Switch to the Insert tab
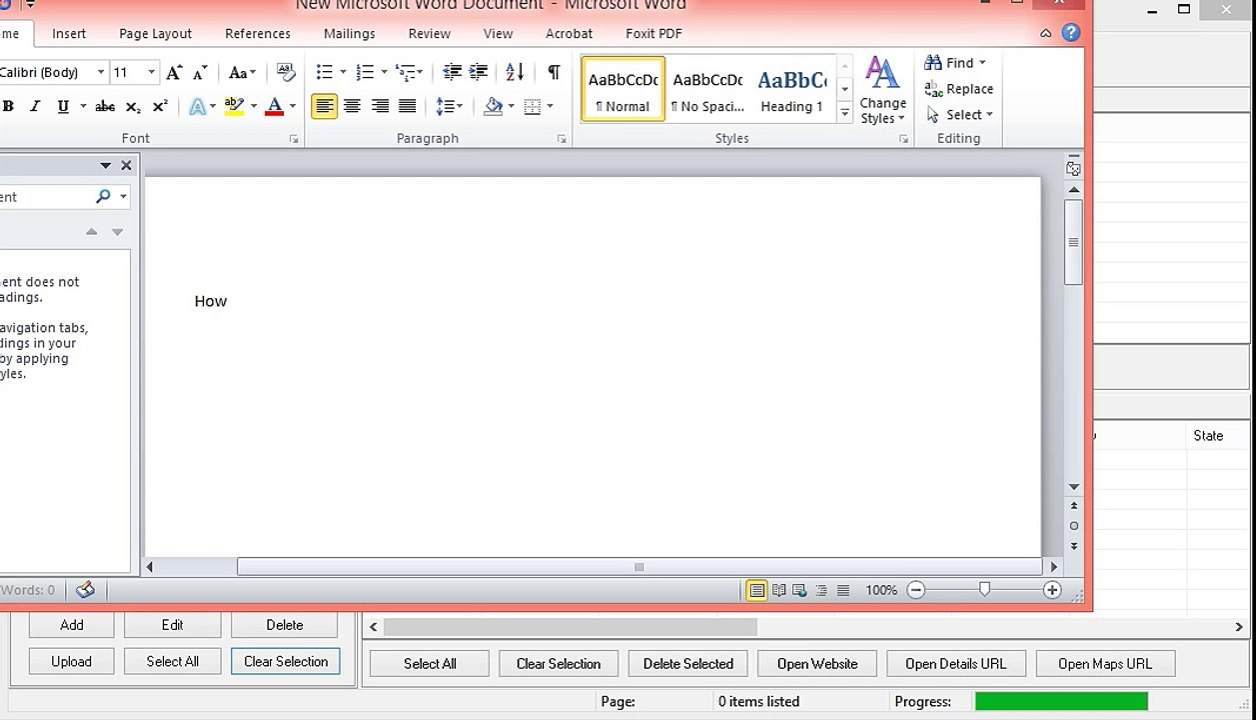 coord(69,33)
